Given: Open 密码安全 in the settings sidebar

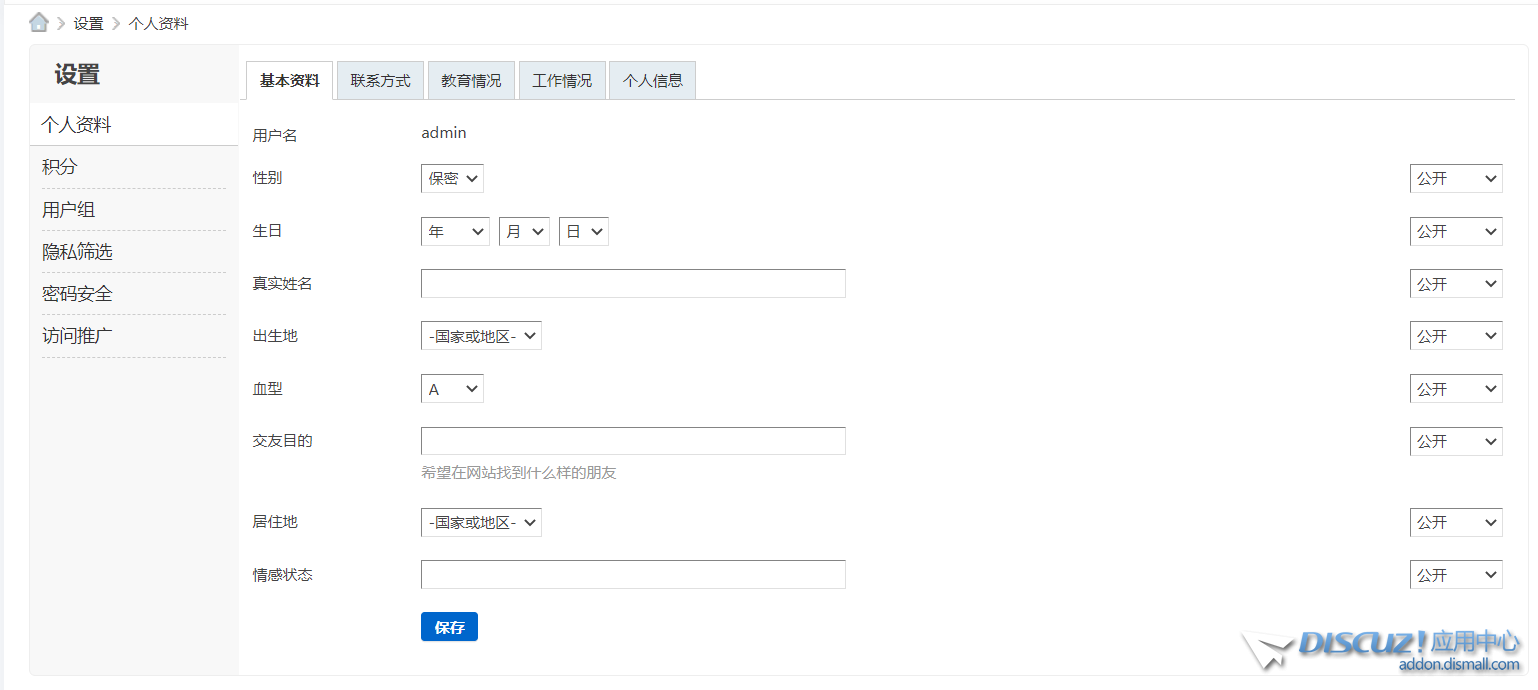Looking at the screenshot, I should point(77,294).
